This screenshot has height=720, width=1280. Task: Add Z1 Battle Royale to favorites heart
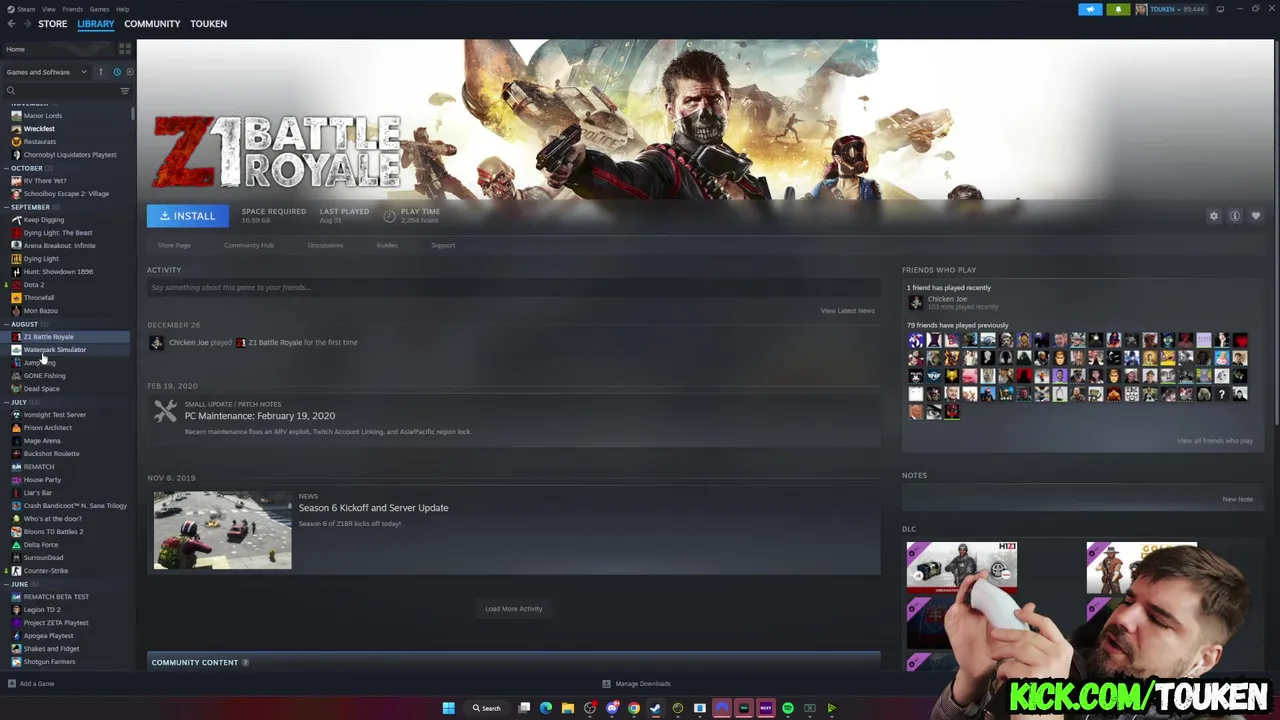(x=1256, y=216)
